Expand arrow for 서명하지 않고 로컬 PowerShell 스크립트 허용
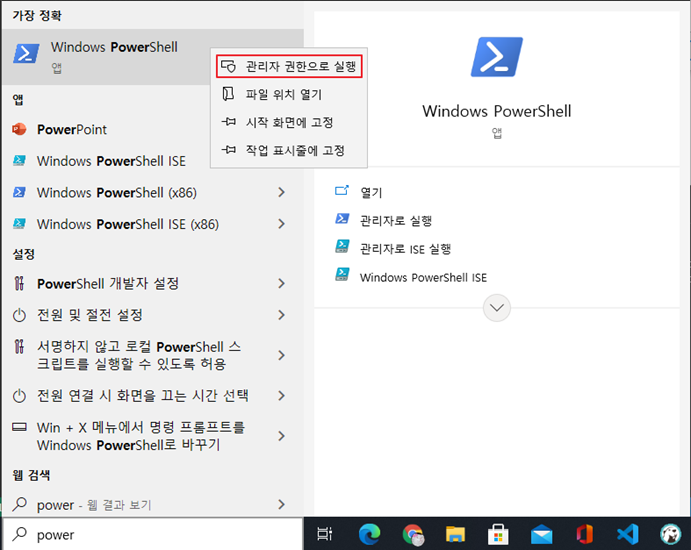 coord(281,355)
